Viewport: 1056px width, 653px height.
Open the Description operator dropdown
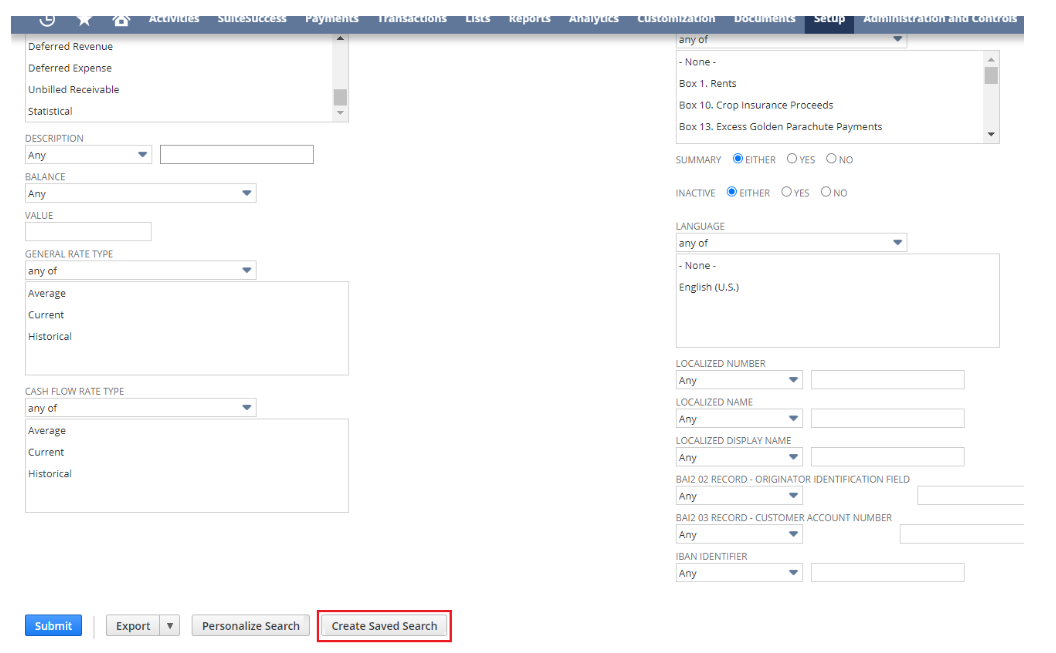coord(88,155)
